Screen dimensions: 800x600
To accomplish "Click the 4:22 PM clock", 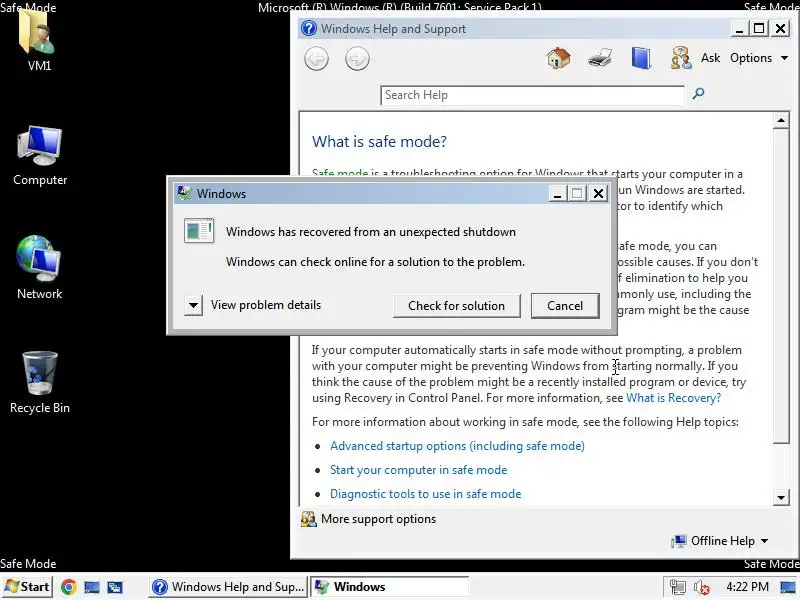I will [x=747, y=587].
